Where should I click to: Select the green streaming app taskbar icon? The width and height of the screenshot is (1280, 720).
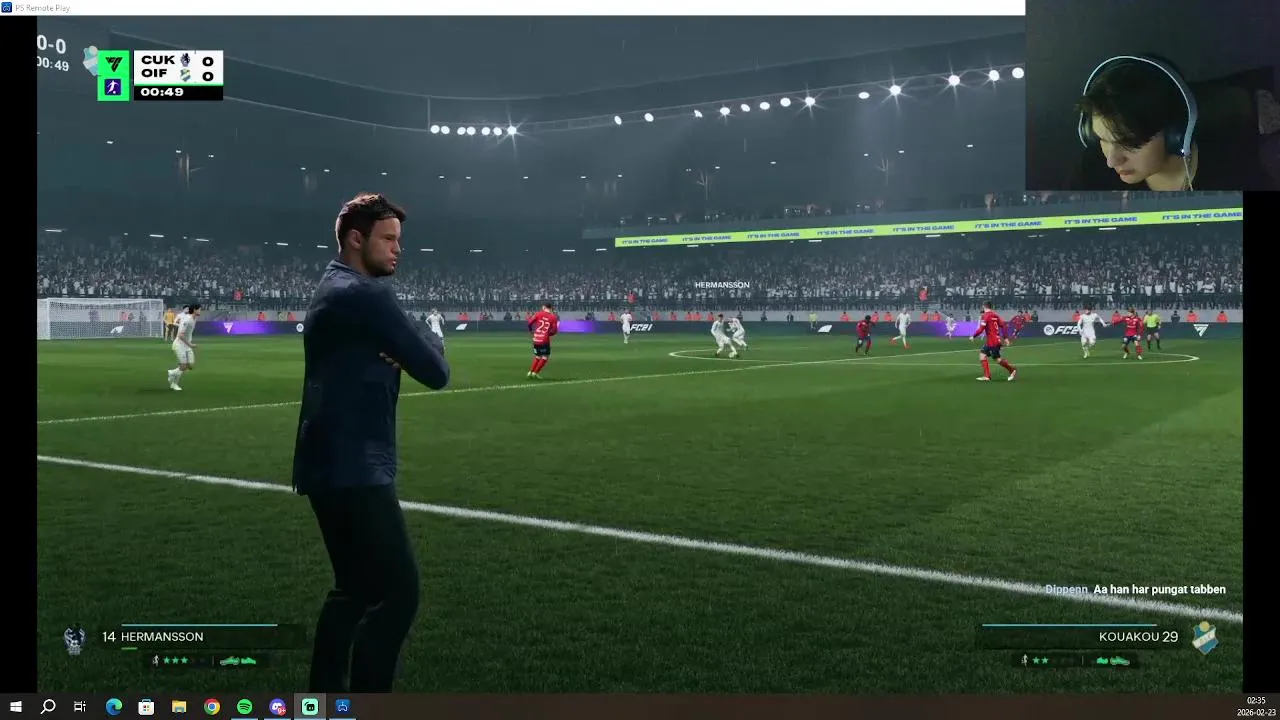[x=310, y=706]
